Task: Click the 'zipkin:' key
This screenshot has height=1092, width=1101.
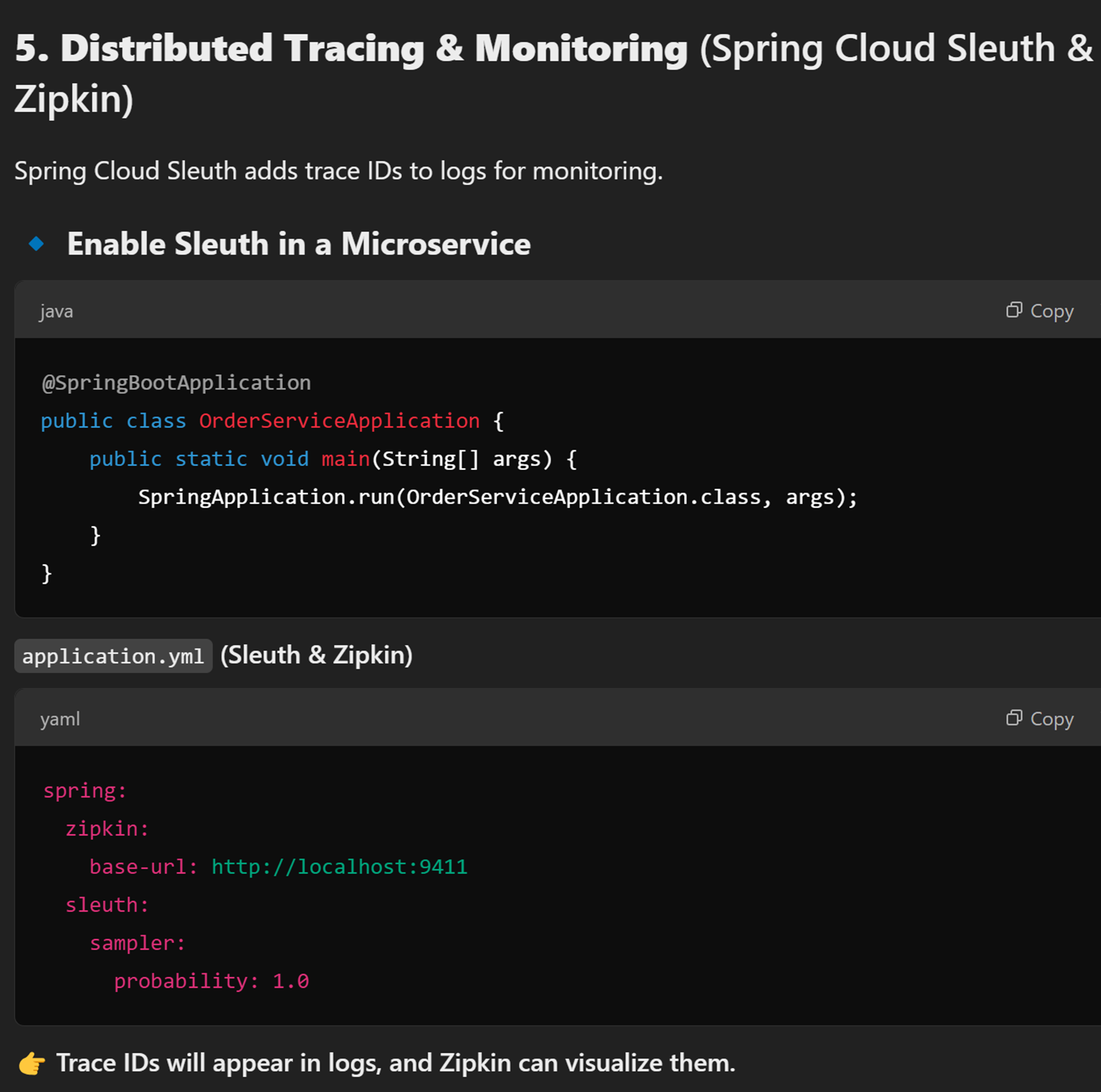Action: tap(107, 828)
